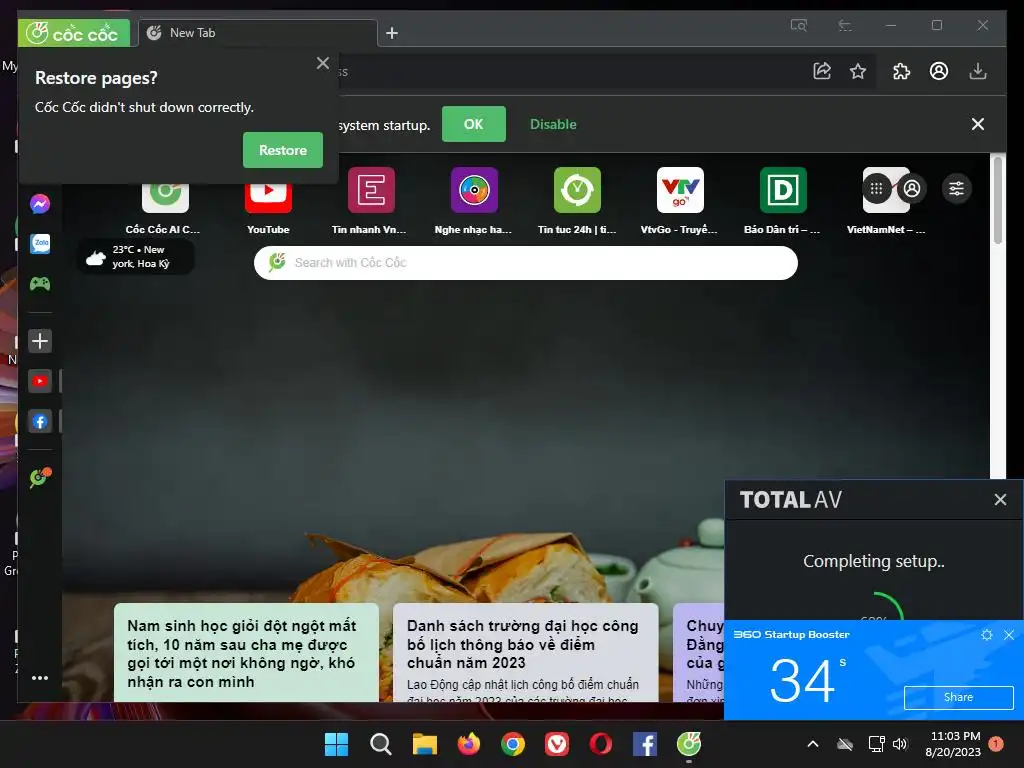Open the Messenger icon in the sidebar
This screenshot has width=1024, height=768.
[x=40, y=204]
